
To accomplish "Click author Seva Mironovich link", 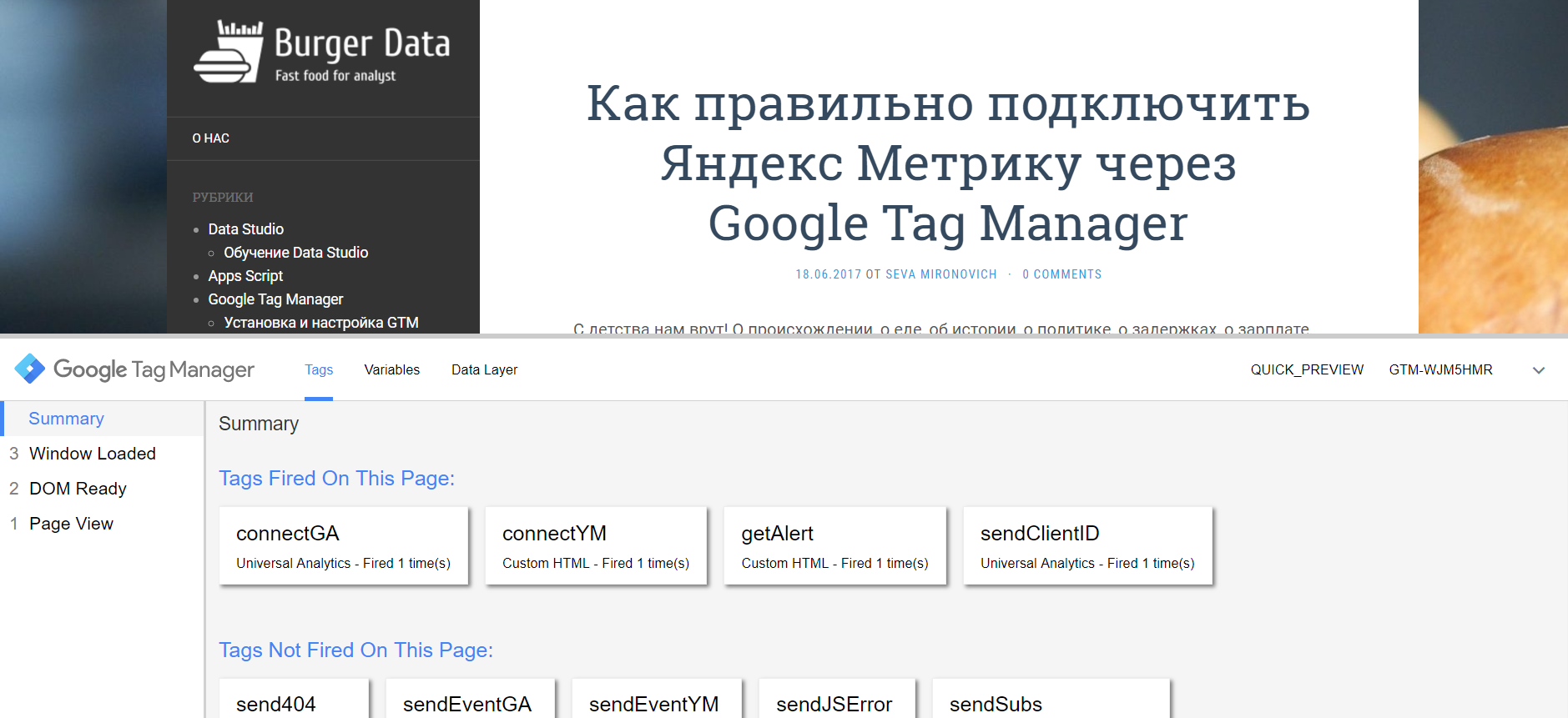I will click(x=940, y=274).
